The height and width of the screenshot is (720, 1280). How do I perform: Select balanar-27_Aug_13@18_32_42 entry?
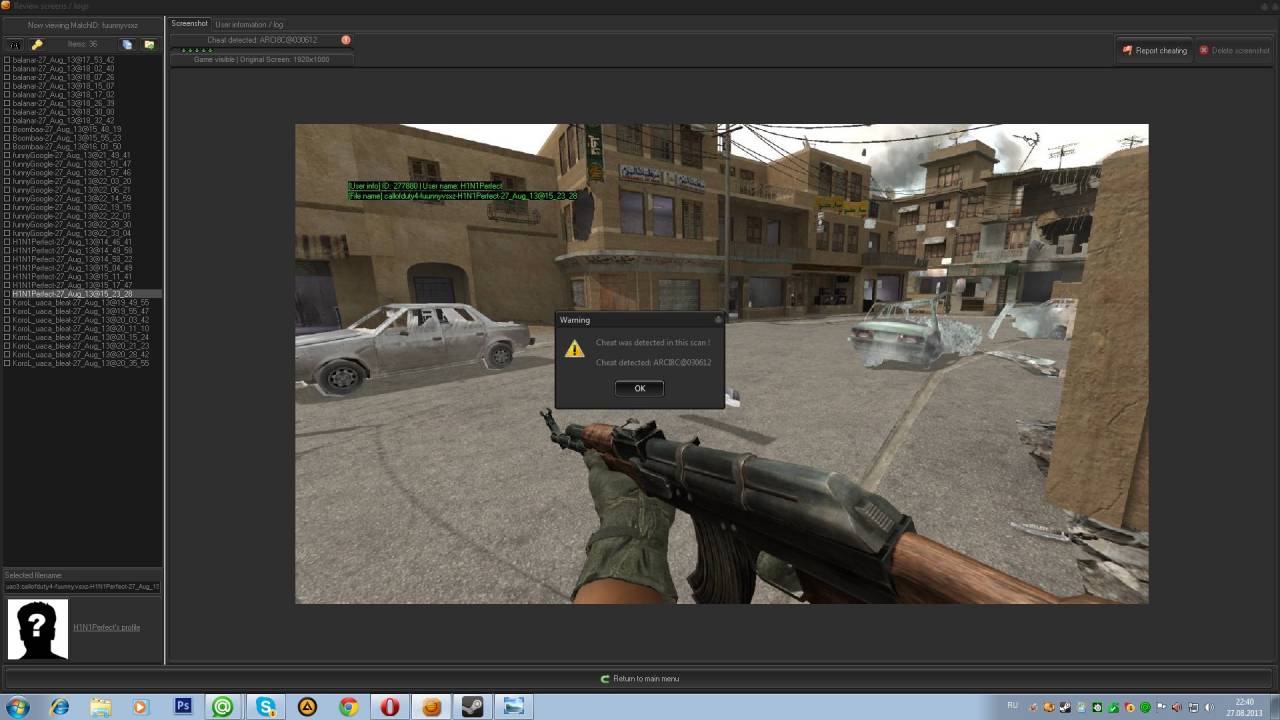point(63,120)
